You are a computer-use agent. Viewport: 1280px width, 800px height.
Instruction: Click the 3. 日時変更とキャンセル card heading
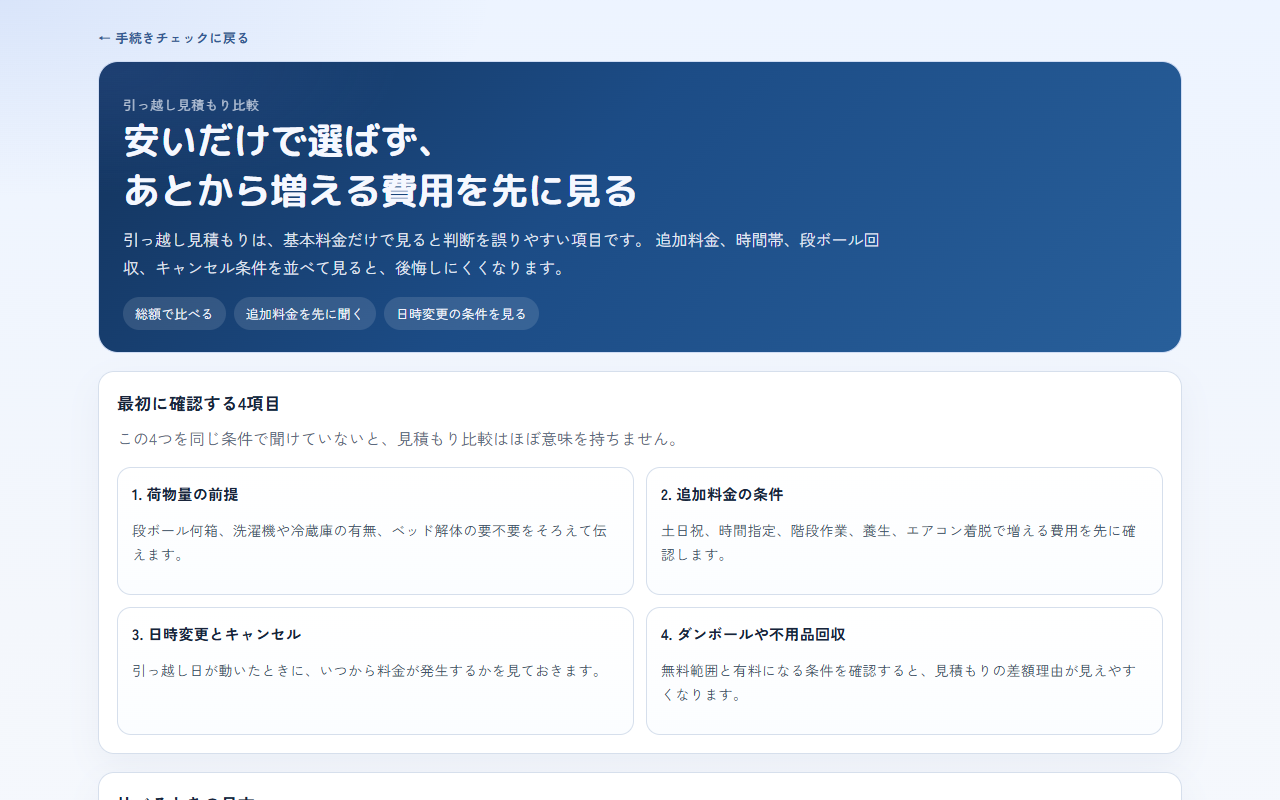tap(216, 635)
